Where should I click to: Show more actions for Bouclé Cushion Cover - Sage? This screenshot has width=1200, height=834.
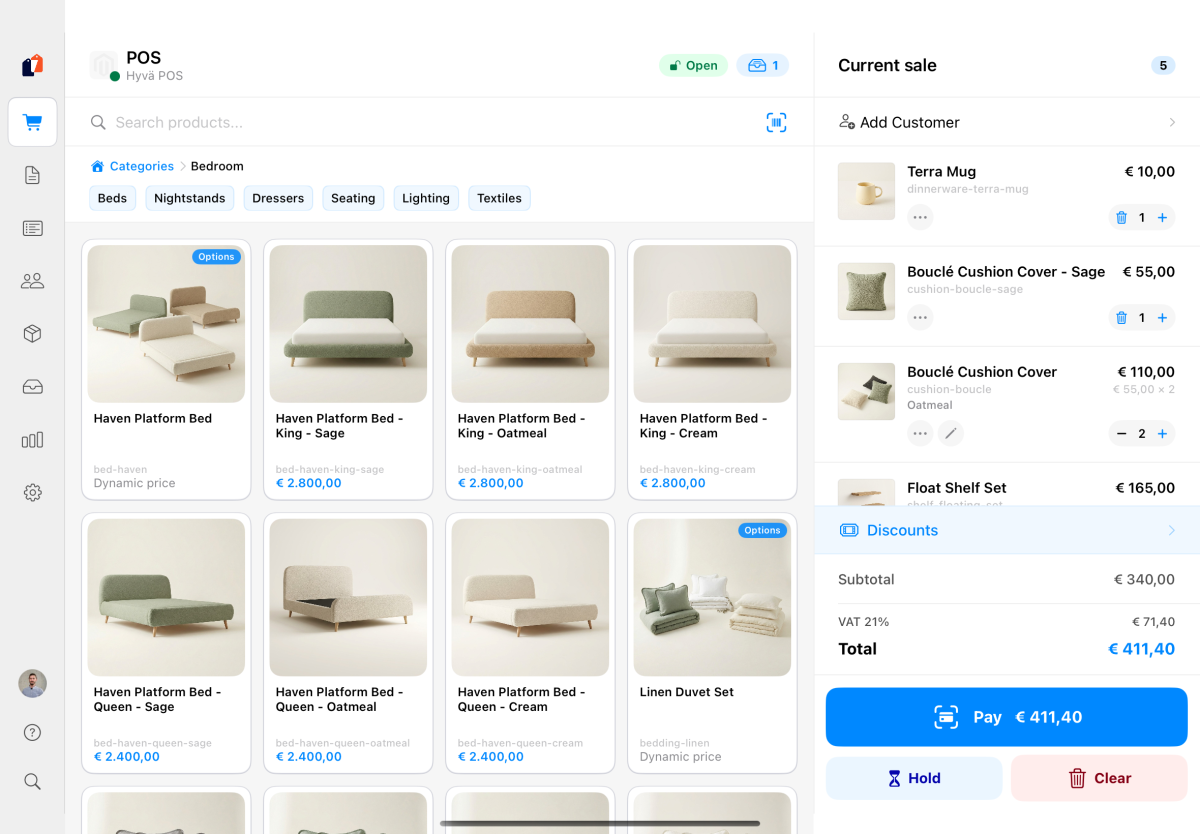pyautogui.click(x=919, y=317)
